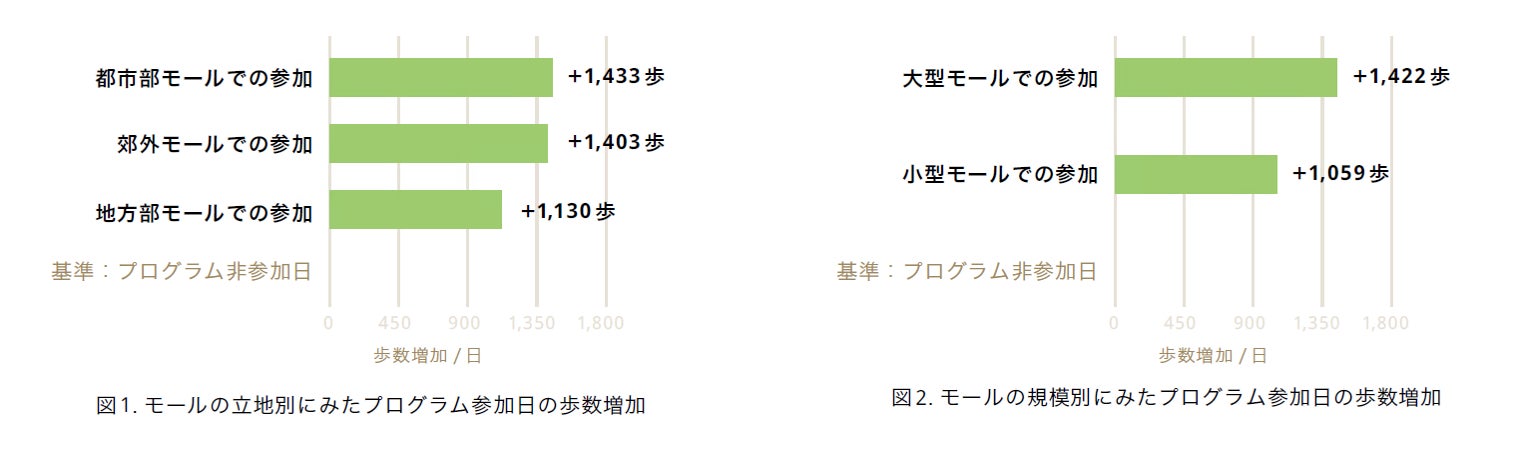Click the 小型モールでの参加 category label
The height and width of the screenshot is (450, 1523).
[x=1000, y=175]
